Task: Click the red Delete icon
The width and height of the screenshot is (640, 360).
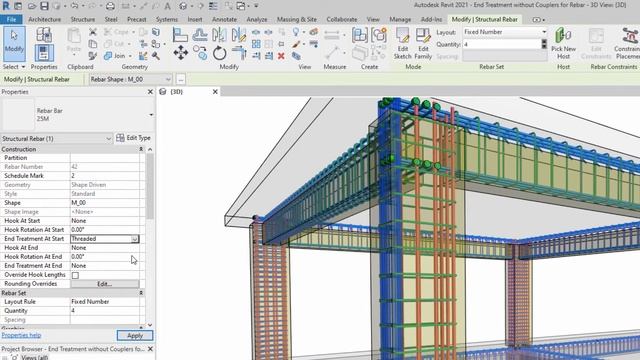Action: click(x=281, y=56)
